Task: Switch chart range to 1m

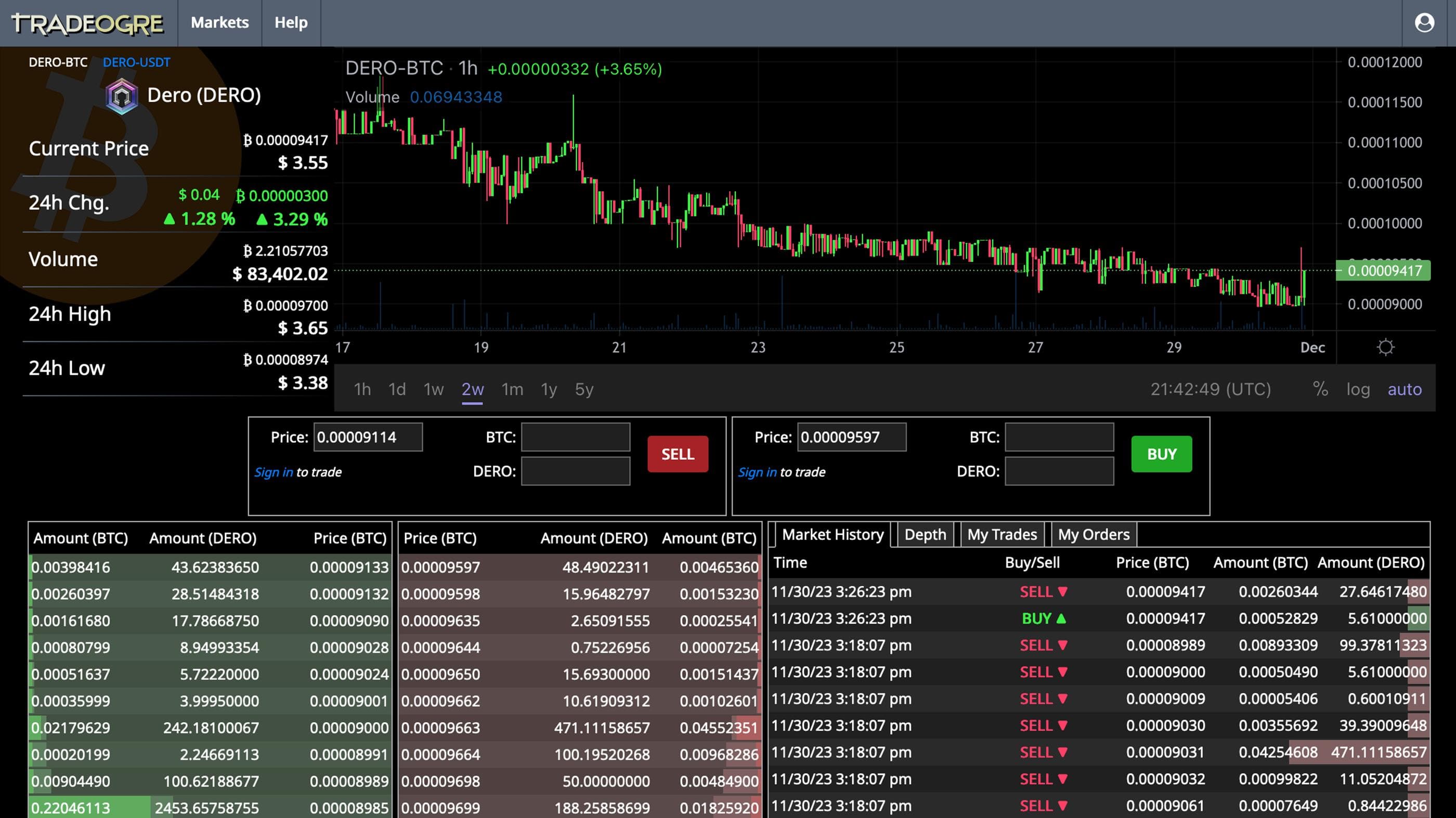Action: point(512,389)
